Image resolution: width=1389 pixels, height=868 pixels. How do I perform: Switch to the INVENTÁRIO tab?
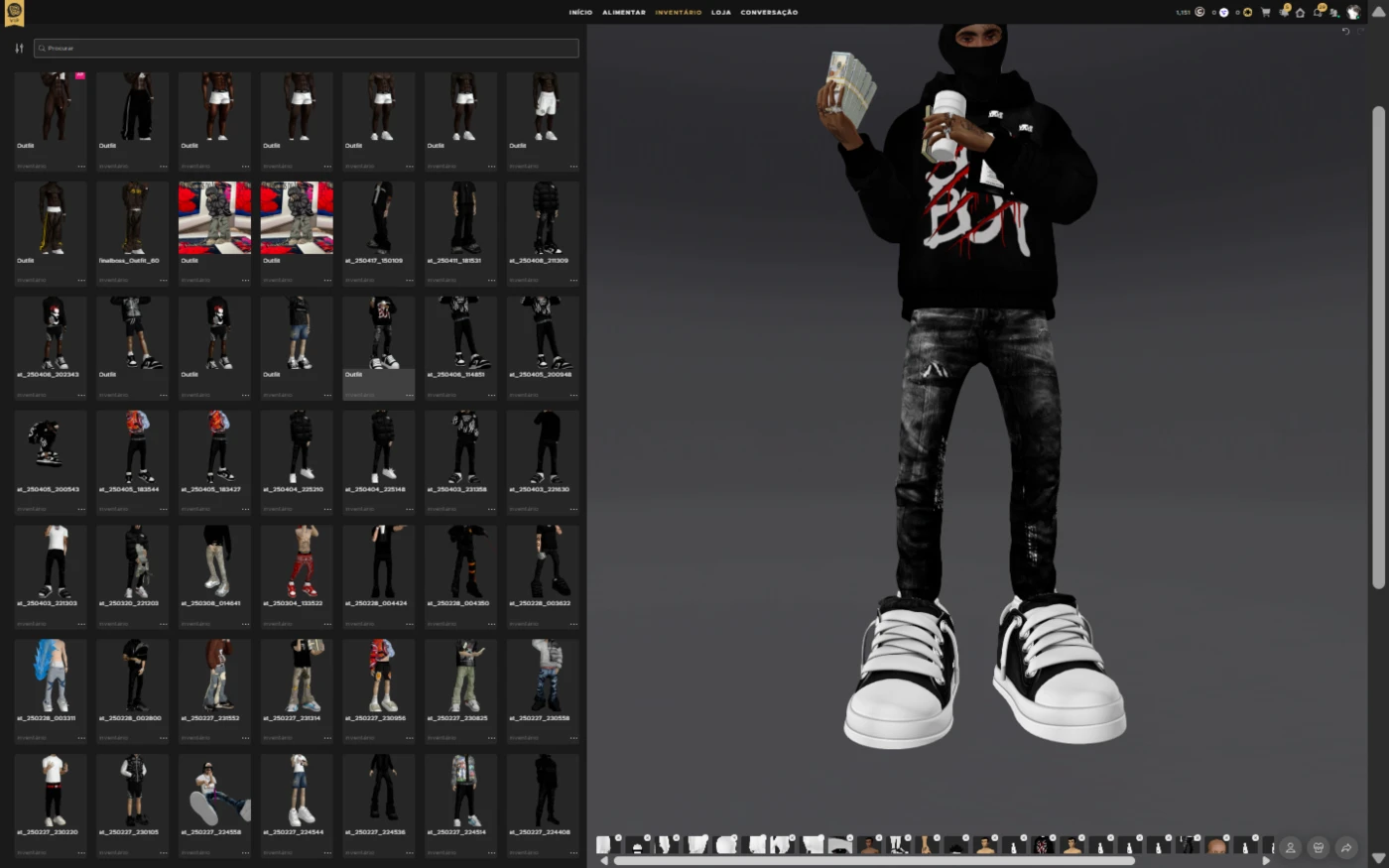point(679,12)
